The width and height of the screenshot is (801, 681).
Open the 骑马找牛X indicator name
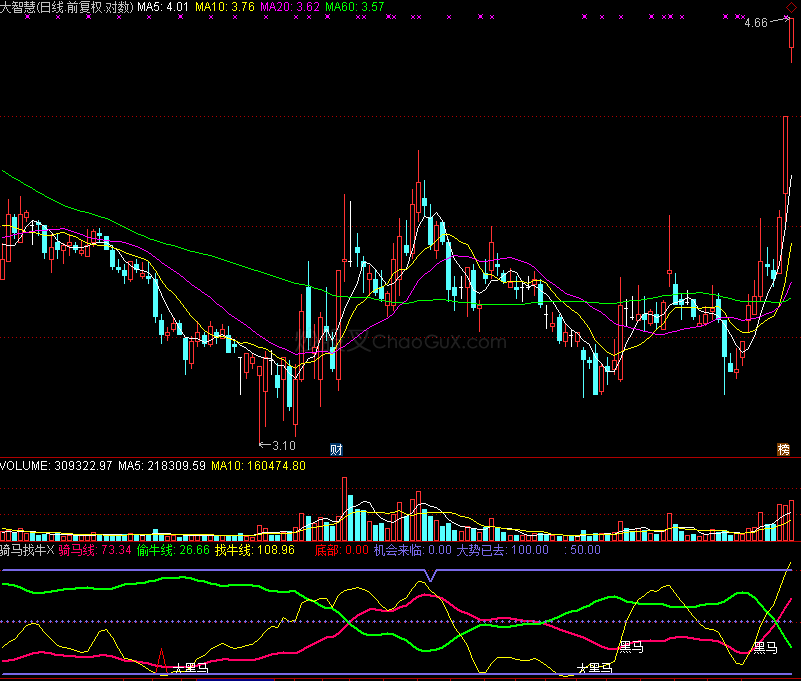tap(27, 550)
